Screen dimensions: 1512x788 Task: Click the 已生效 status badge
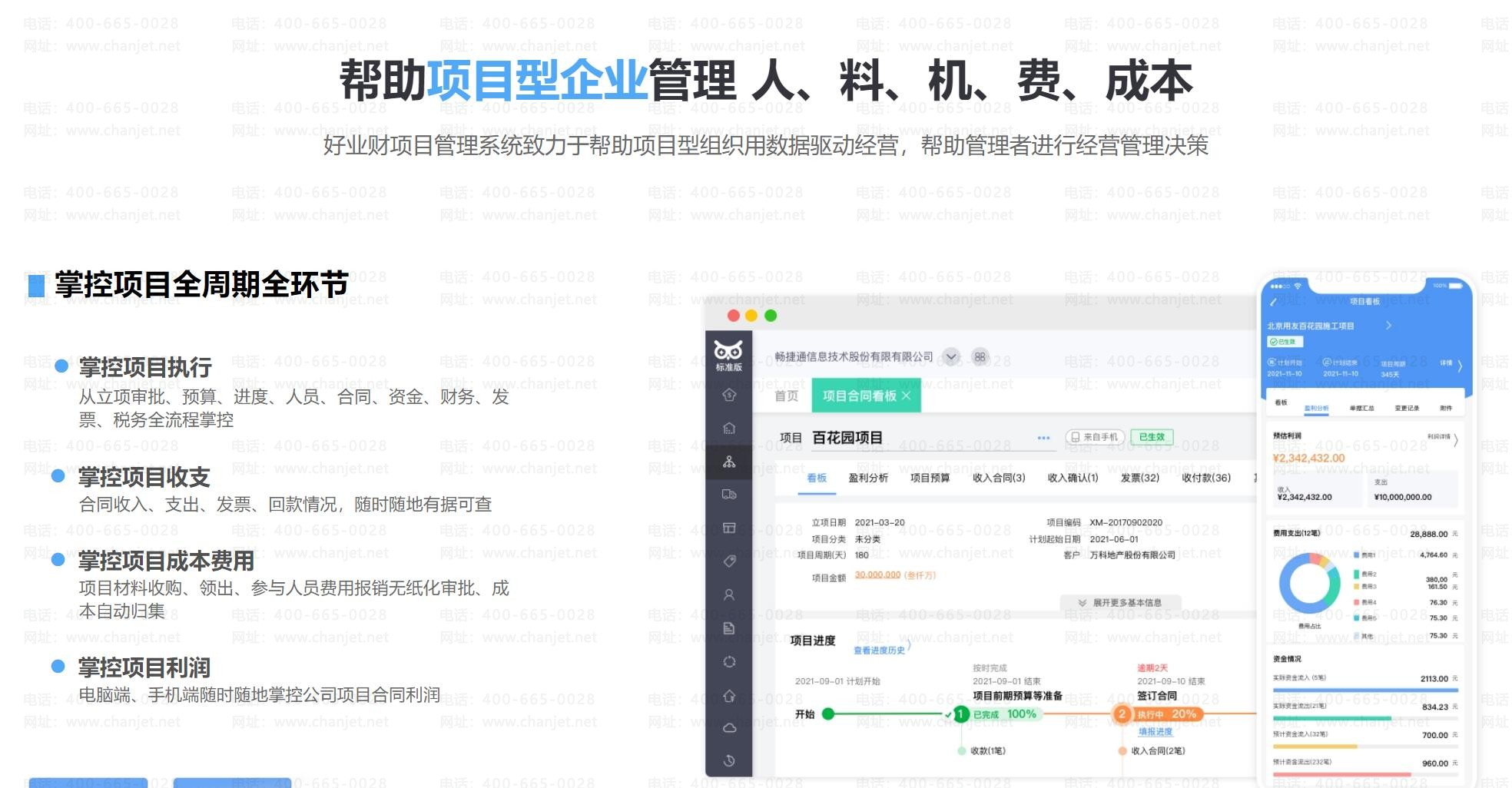click(x=1152, y=437)
